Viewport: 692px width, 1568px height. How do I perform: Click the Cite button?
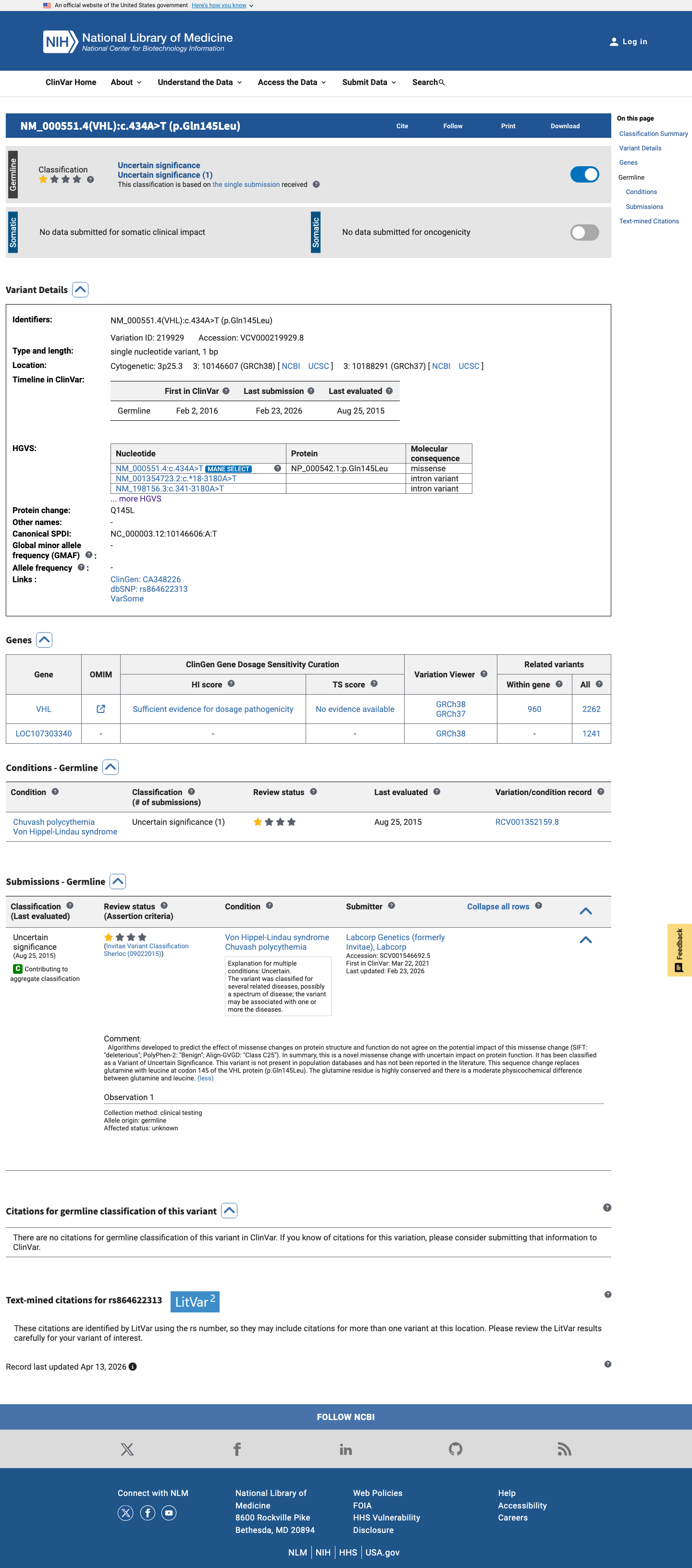402,126
